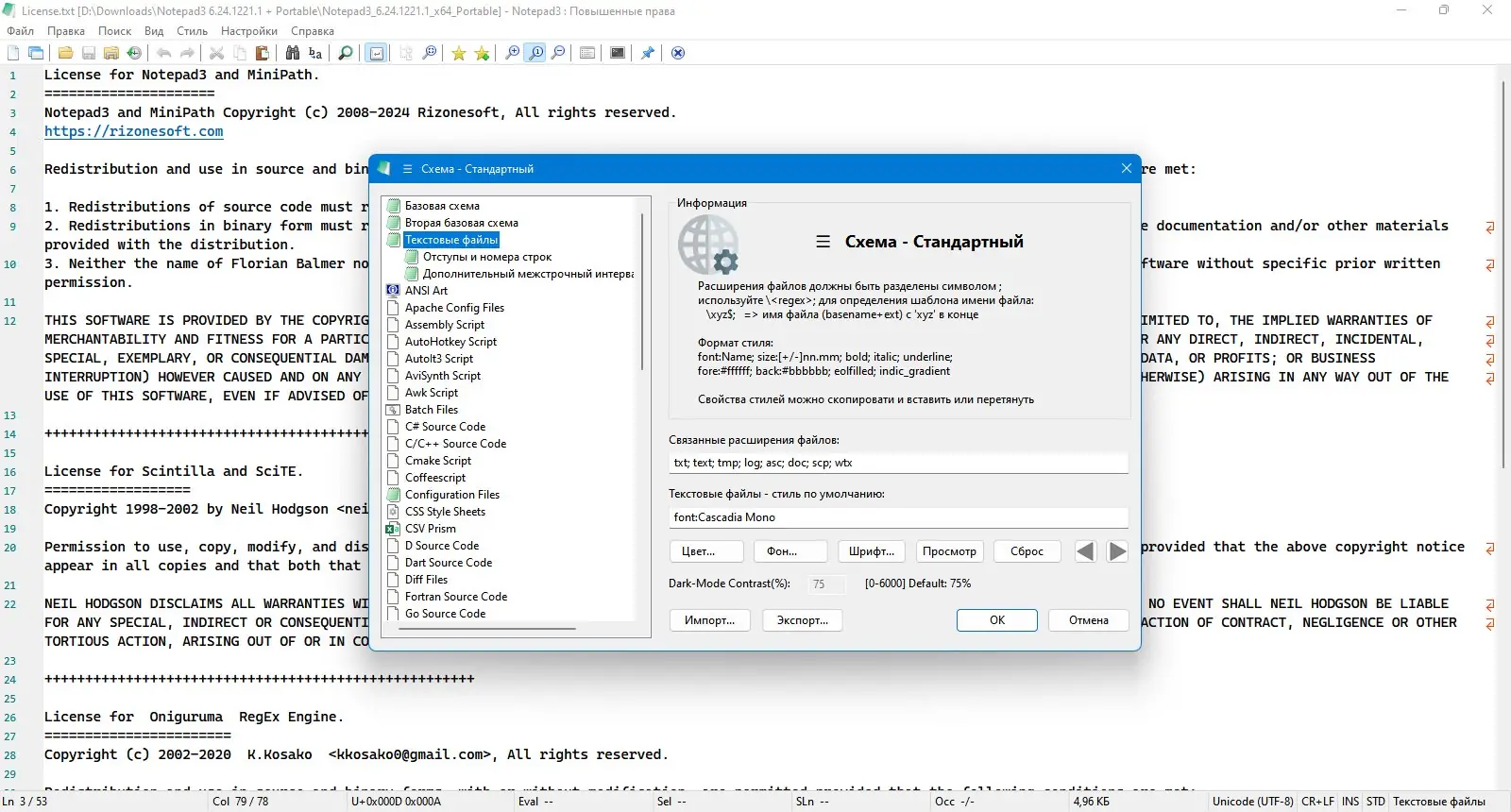Viewport: 1511px width, 812px height.
Task: Click the Шрифт... button
Action: [871, 551]
